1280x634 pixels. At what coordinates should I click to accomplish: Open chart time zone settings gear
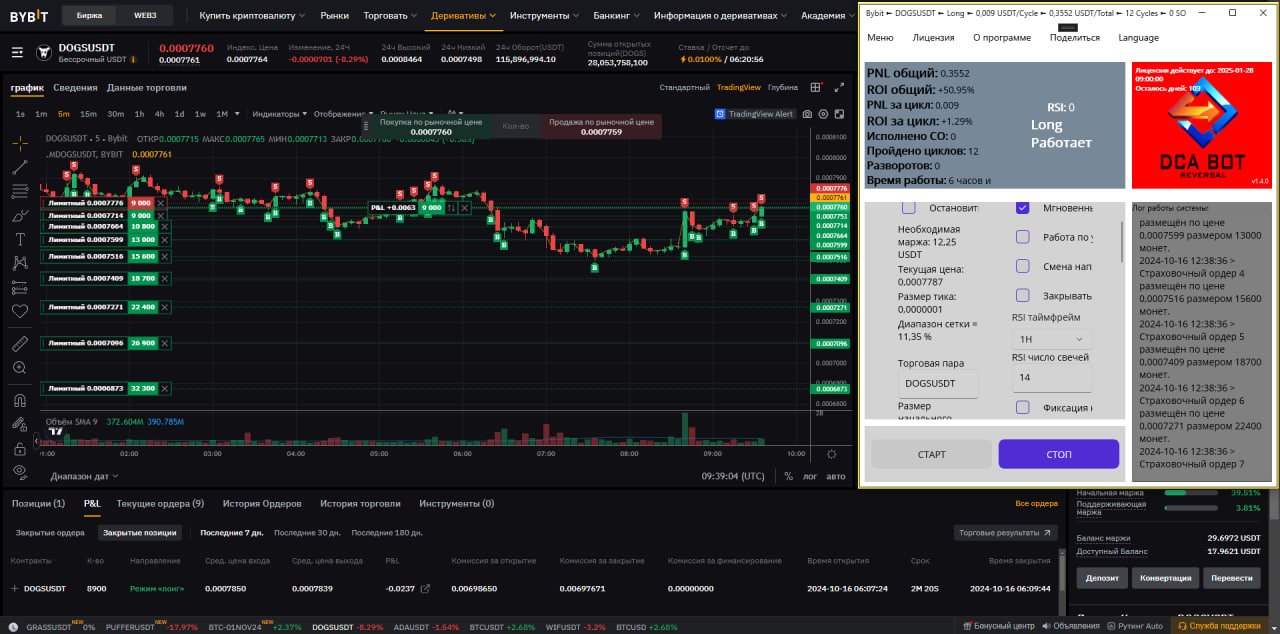831,454
